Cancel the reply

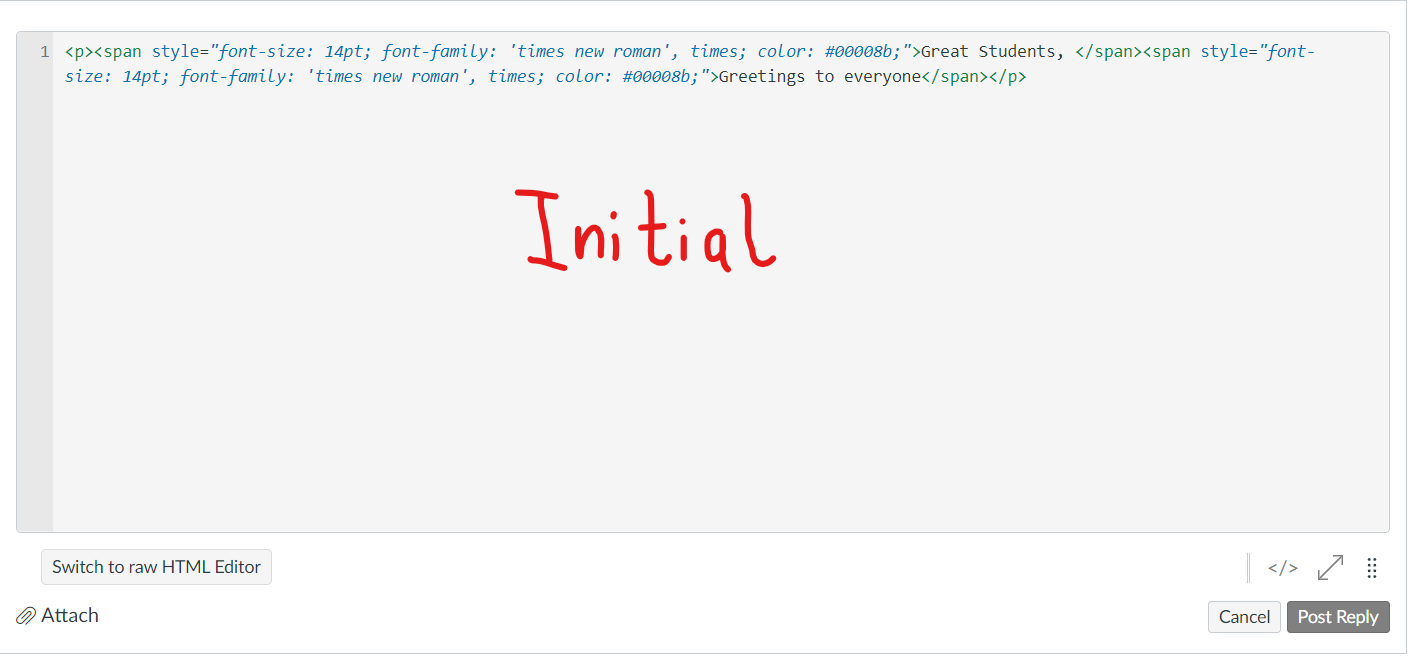pos(1244,617)
